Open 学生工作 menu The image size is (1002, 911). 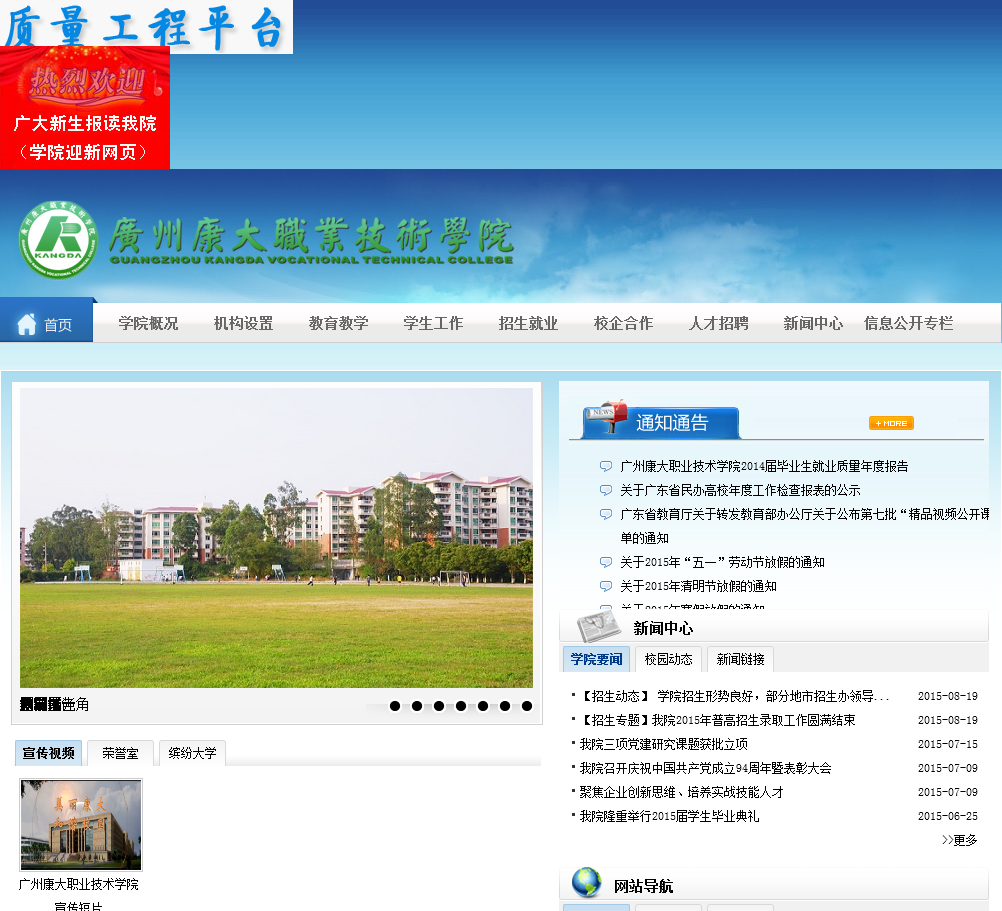click(433, 323)
